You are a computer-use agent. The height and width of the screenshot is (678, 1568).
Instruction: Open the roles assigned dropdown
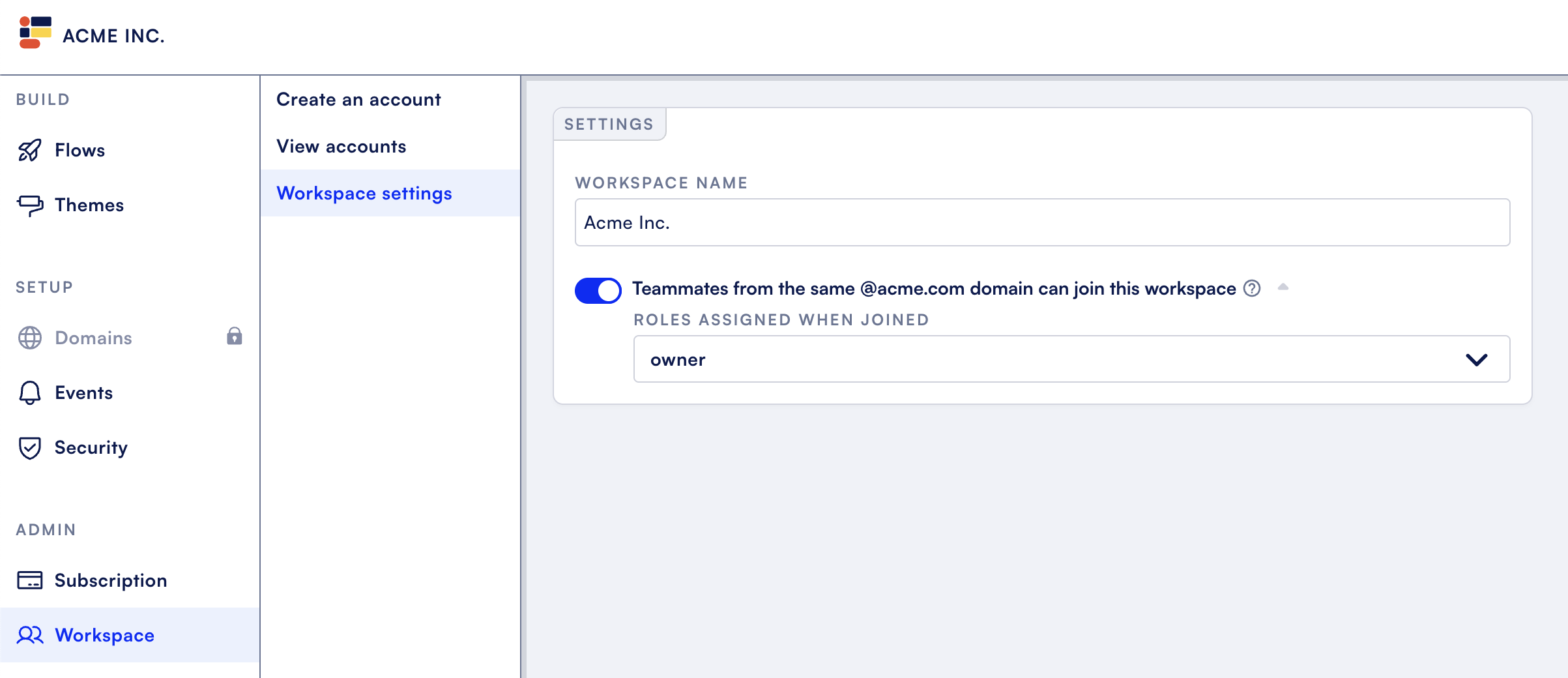pos(1071,359)
